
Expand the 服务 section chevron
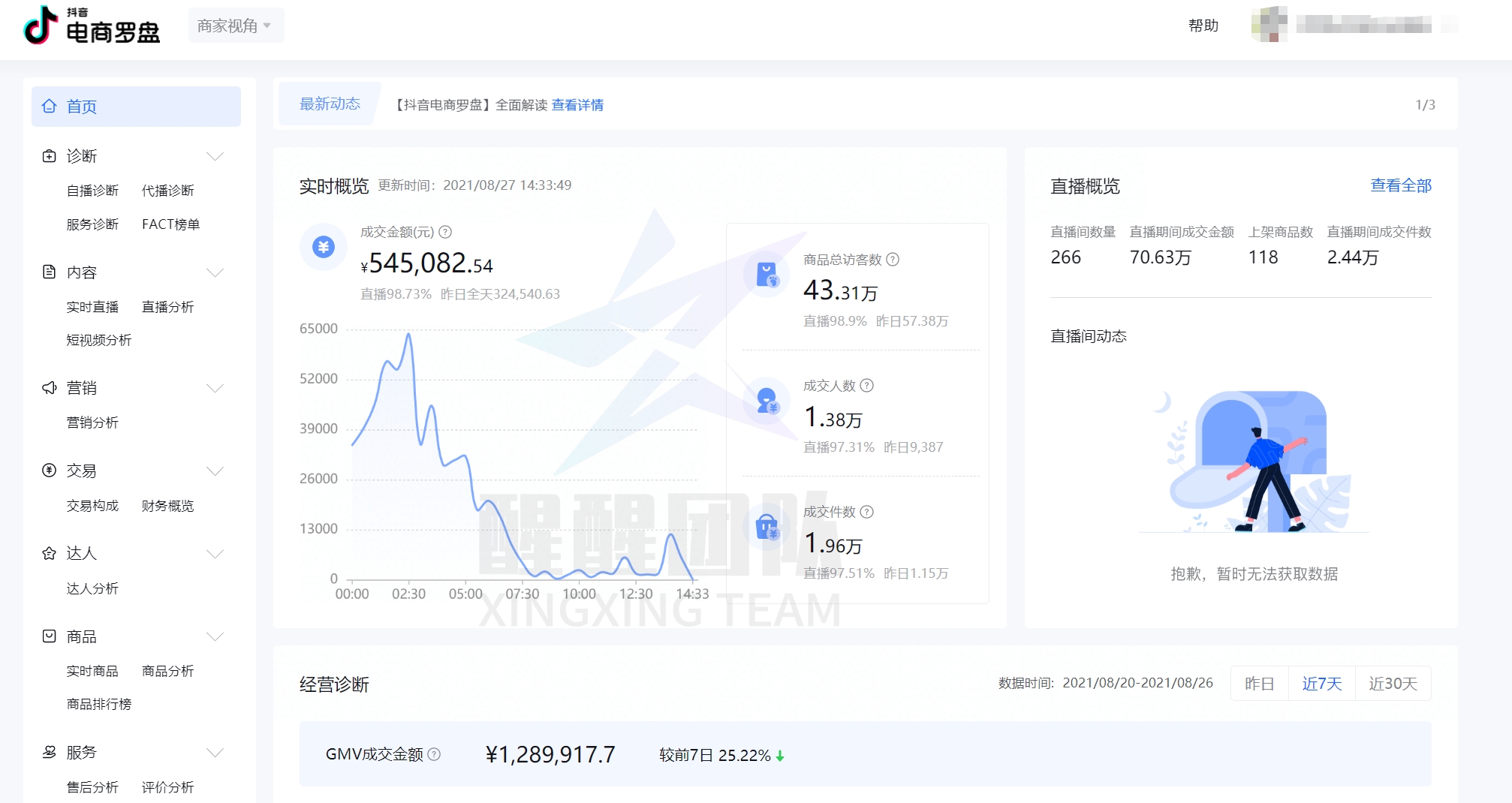pos(216,752)
